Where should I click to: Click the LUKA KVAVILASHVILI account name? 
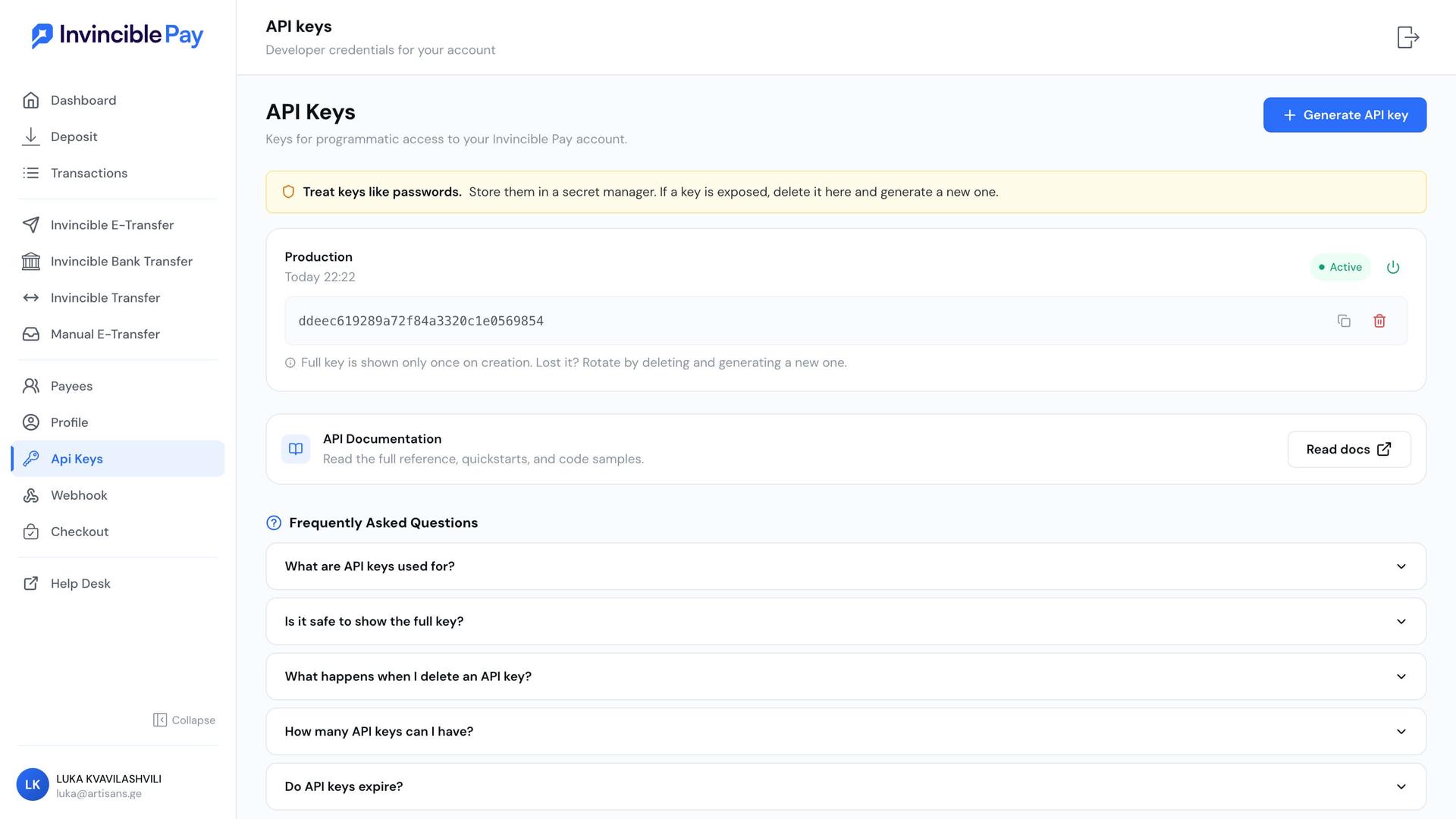point(108,779)
